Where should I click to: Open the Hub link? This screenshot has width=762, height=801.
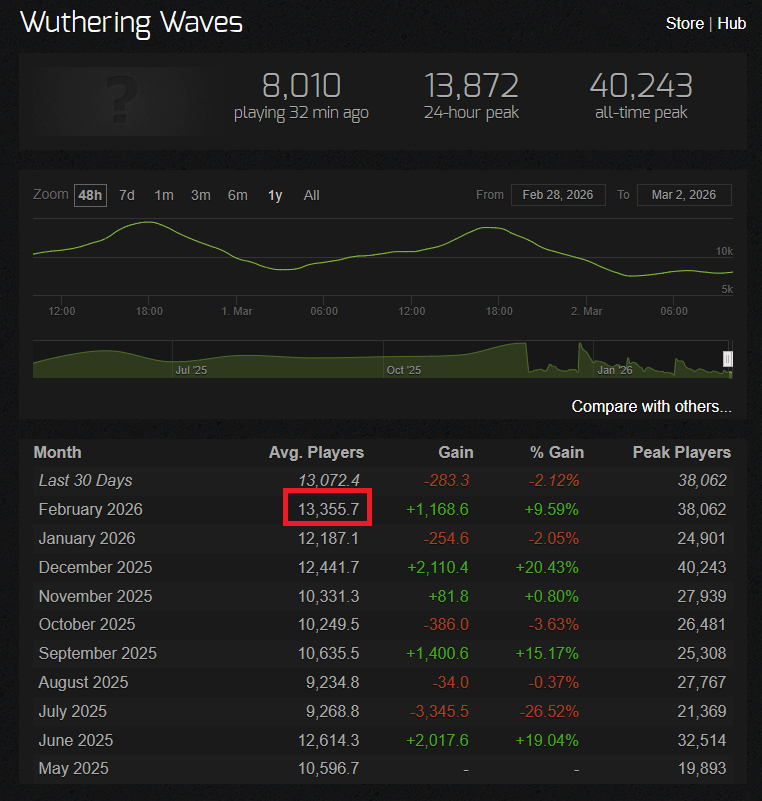tap(731, 23)
